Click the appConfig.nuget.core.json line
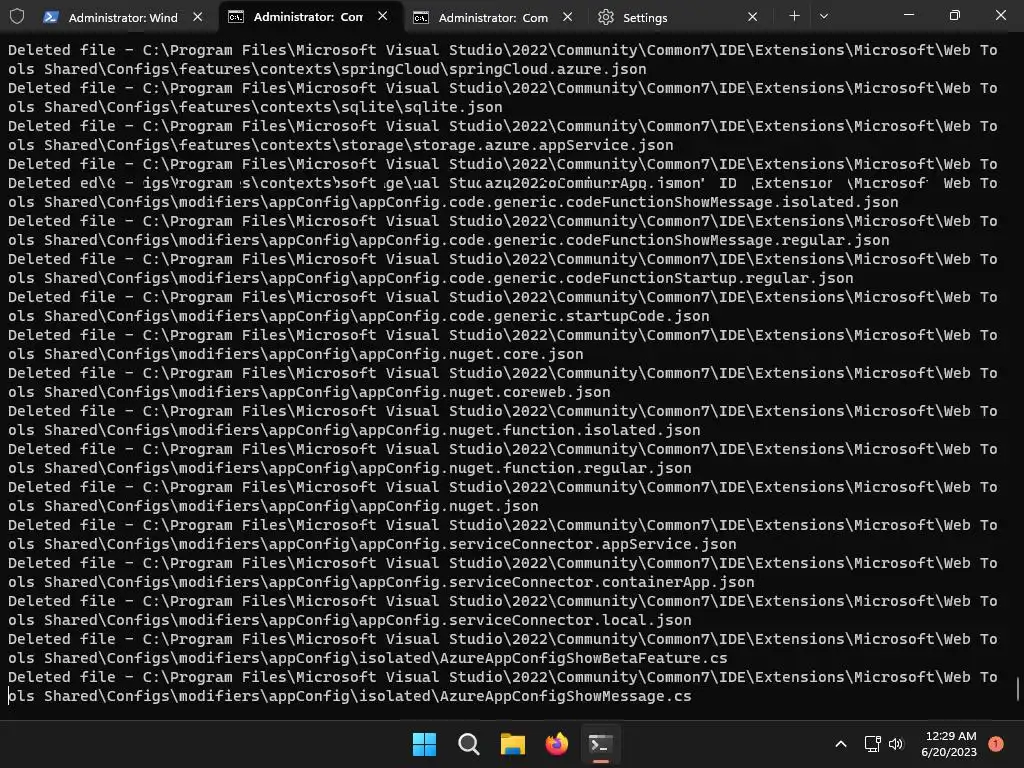 [296, 353]
